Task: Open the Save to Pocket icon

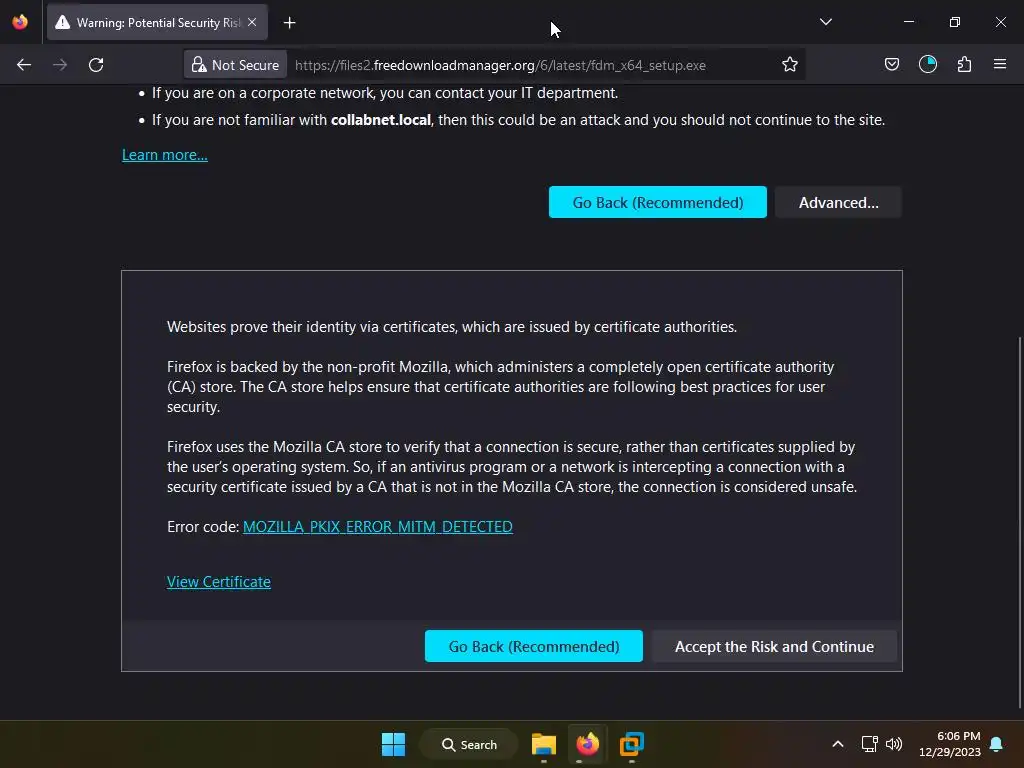Action: (891, 64)
